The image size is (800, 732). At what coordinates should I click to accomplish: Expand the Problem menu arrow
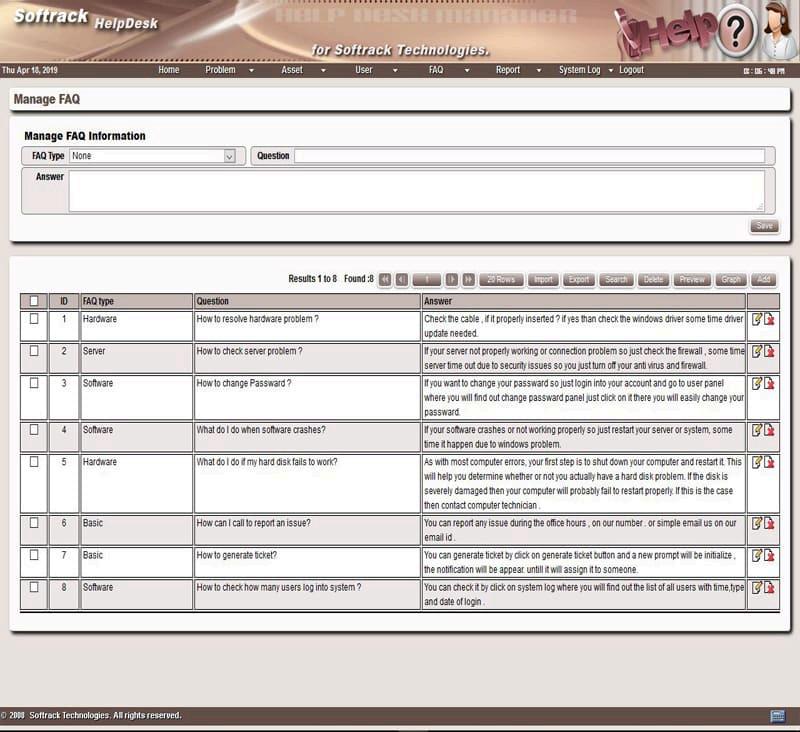(x=251, y=70)
